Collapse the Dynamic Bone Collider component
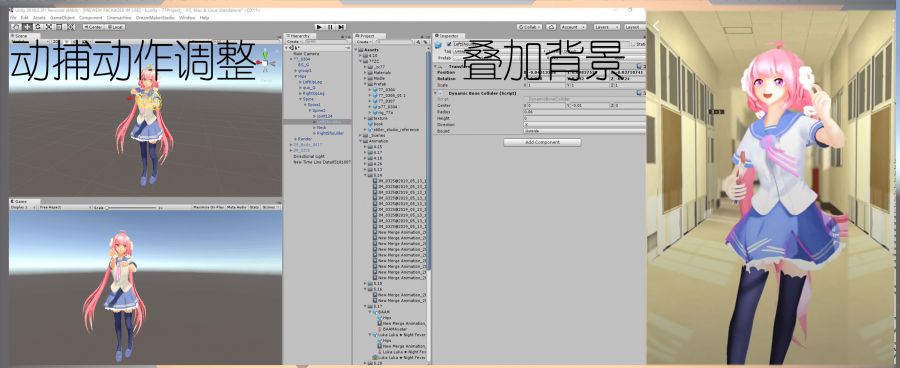 click(435, 93)
